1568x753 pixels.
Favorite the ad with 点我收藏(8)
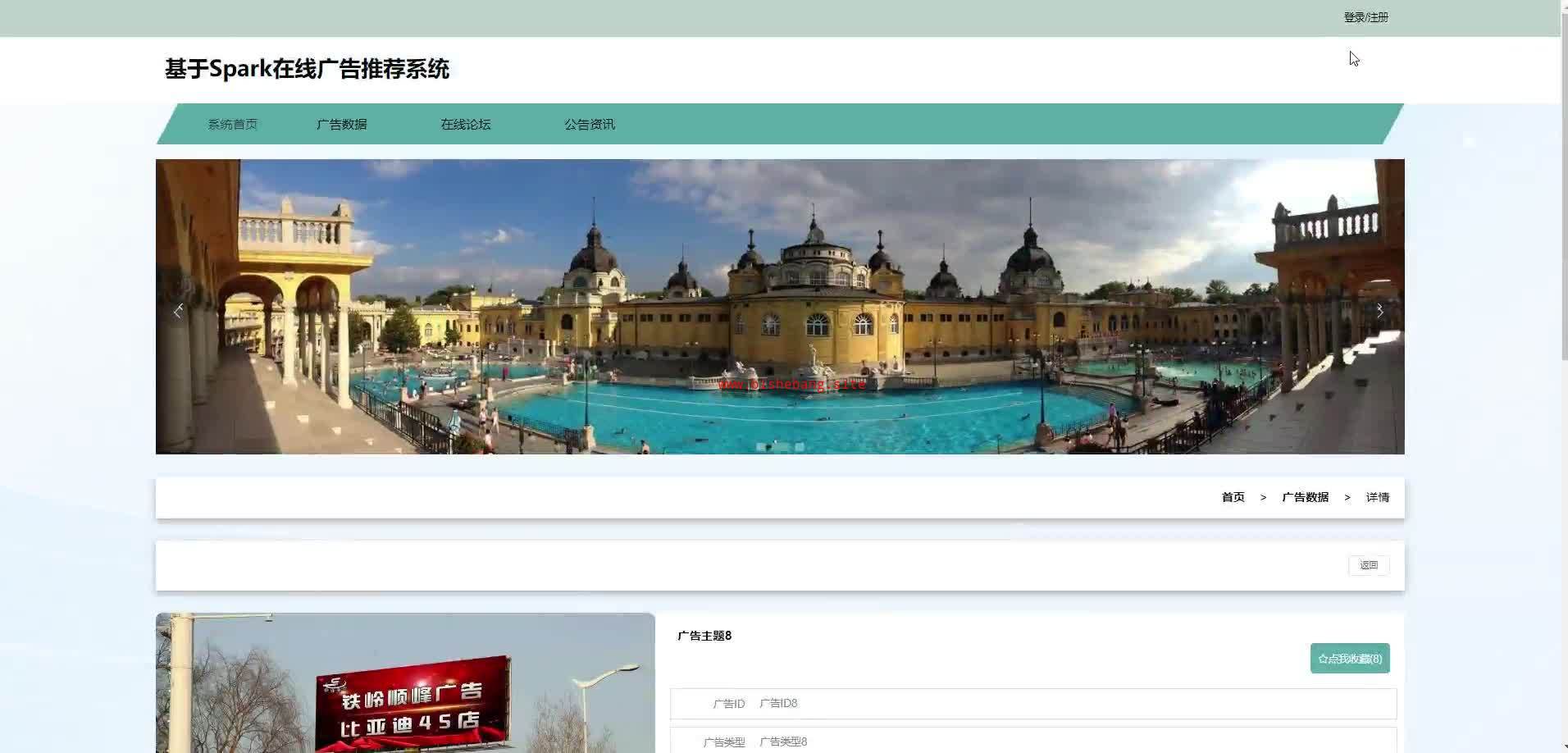pyautogui.click(x=1350, y=659)
